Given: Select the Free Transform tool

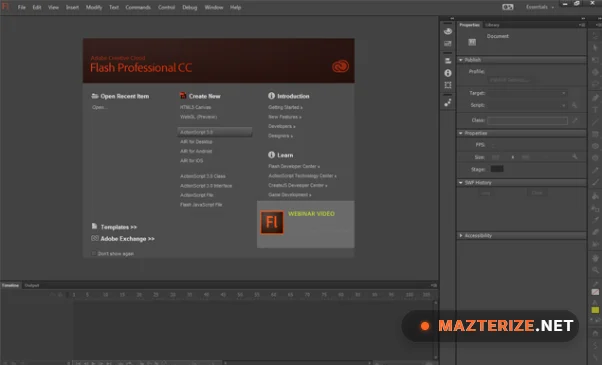Looking at the screenshot, I should coord(595,60).
